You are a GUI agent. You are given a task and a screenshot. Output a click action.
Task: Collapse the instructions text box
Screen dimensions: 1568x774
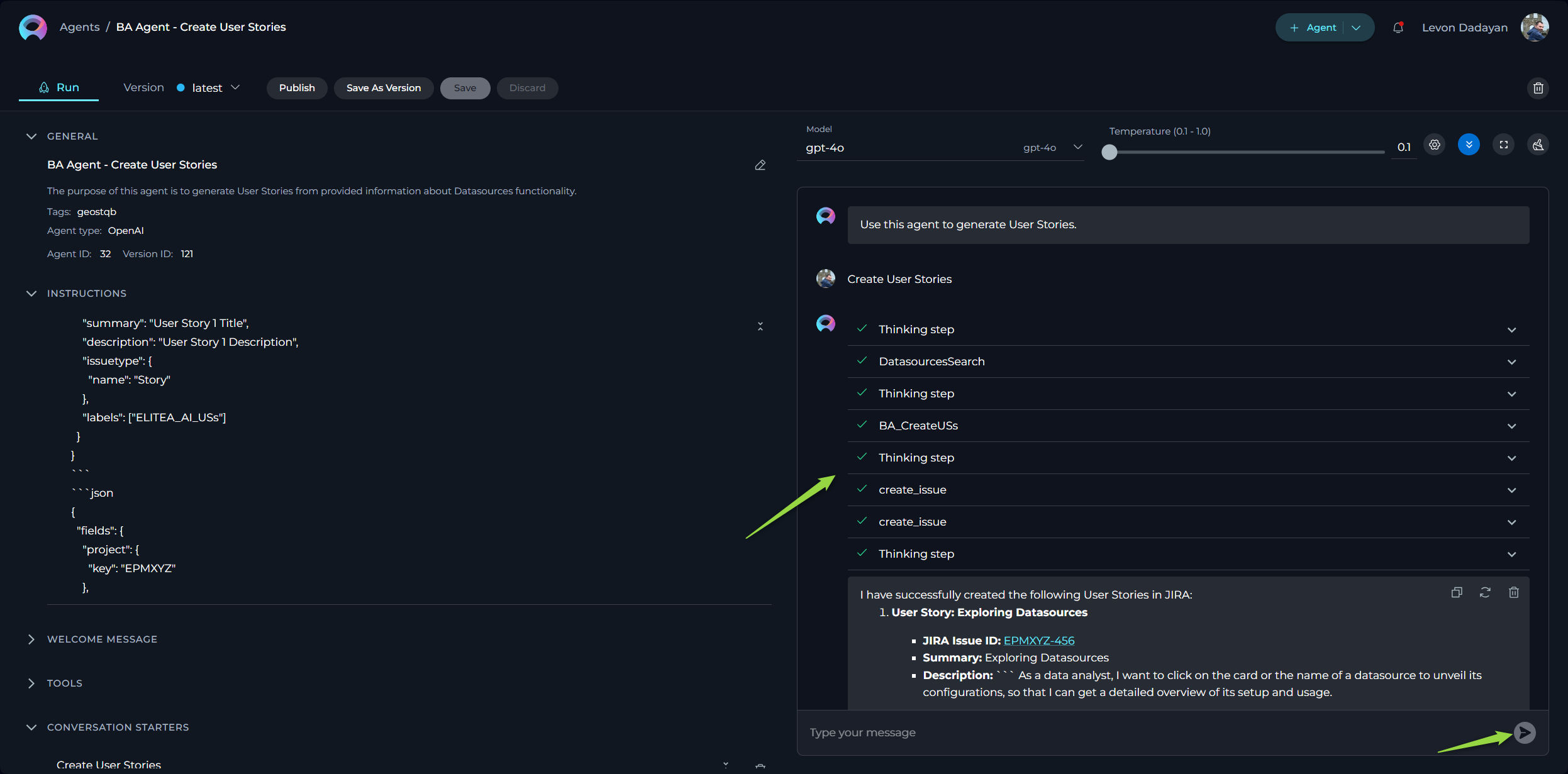point(760,326)
